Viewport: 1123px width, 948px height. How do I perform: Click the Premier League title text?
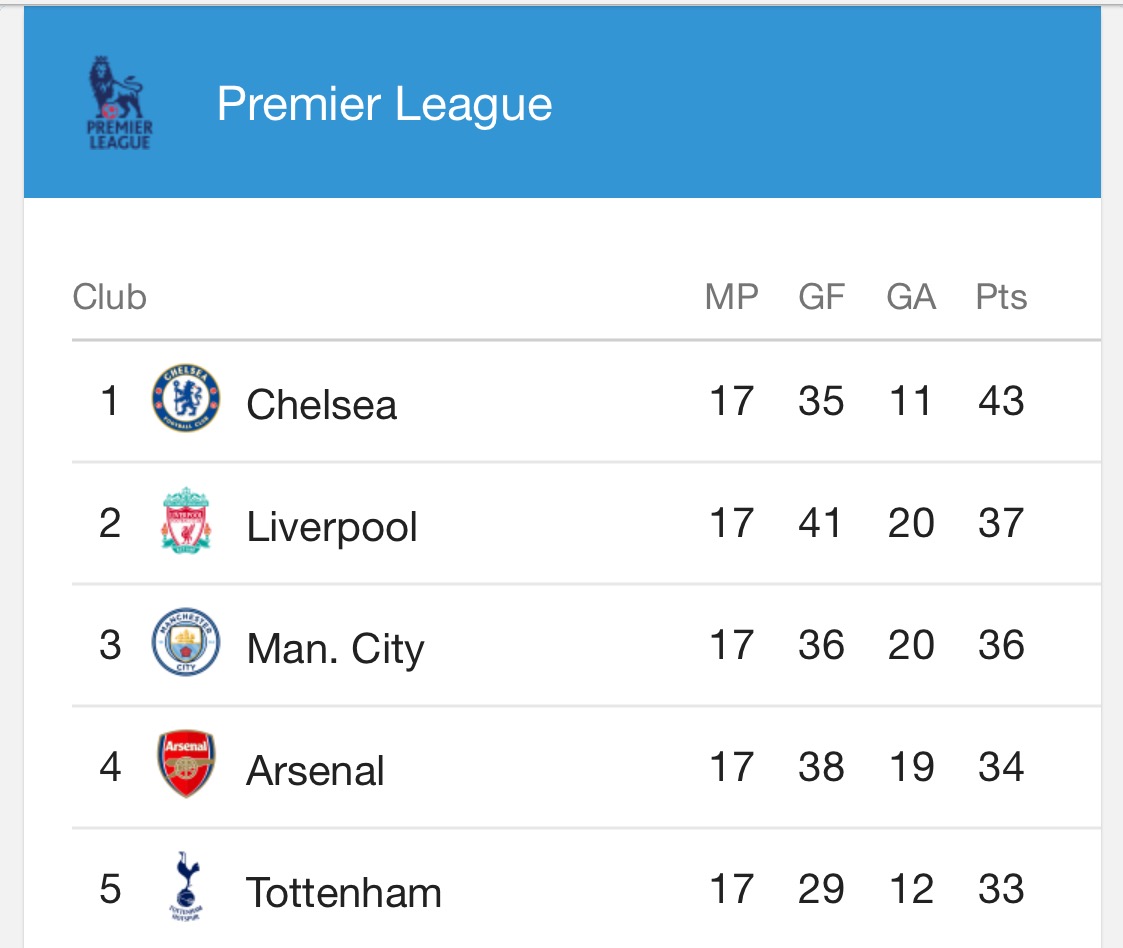(387, 102)
